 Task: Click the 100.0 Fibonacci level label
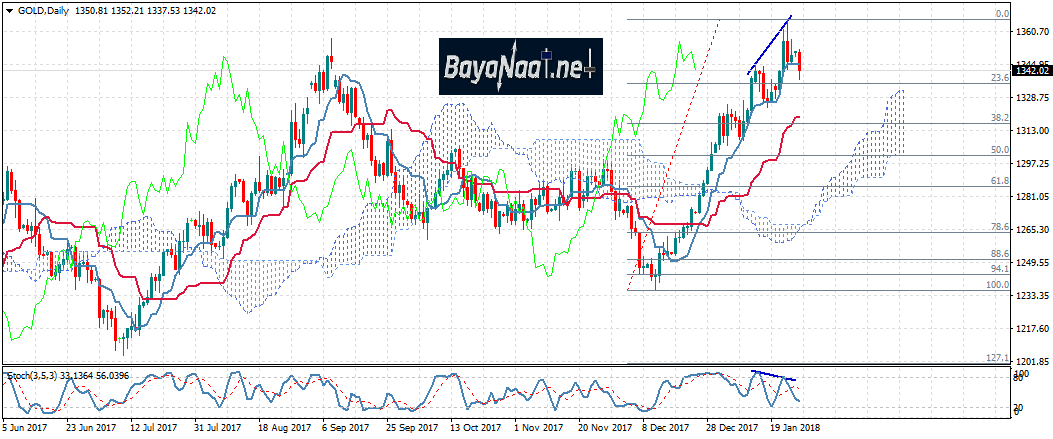coord(996,285)
